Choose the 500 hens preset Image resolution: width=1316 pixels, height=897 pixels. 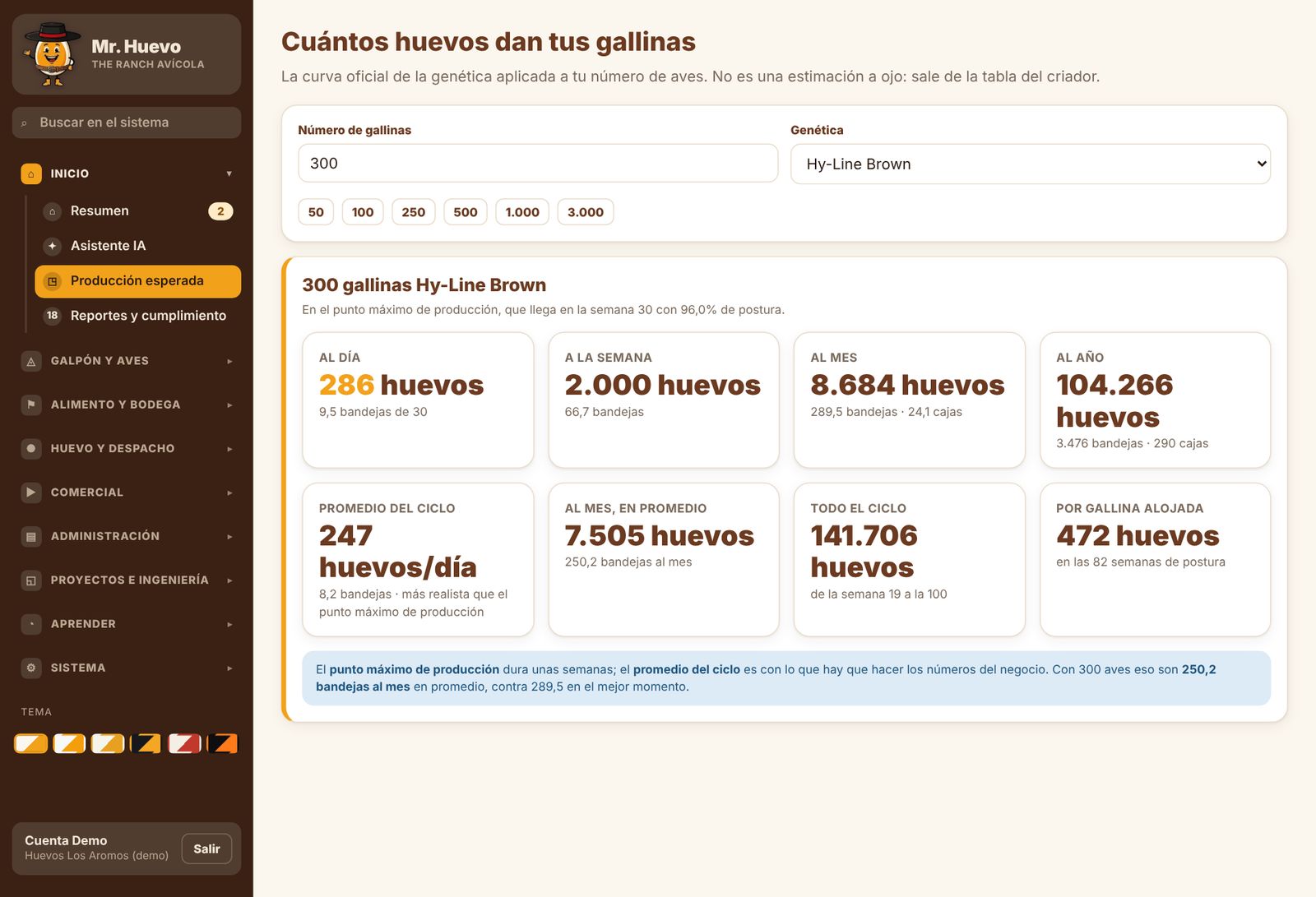(x=466, y=212)
